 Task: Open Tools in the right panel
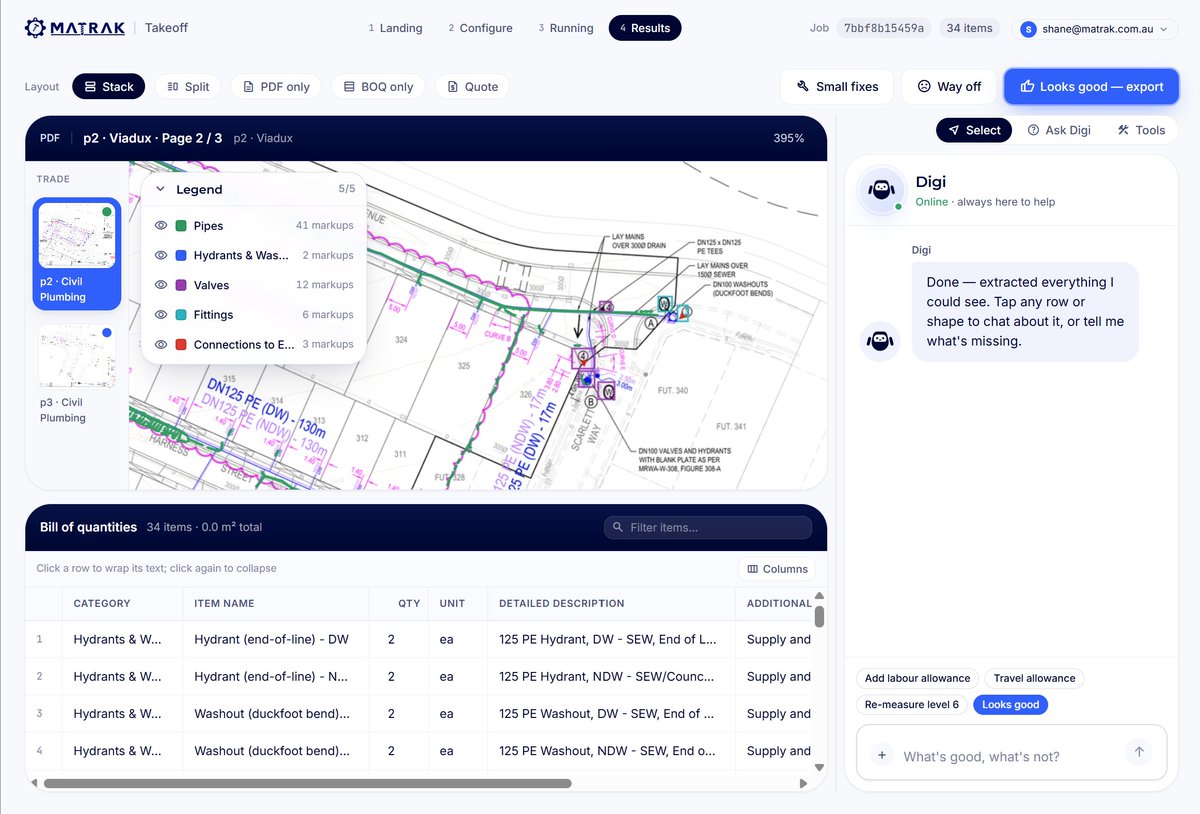click(1141, 130)
